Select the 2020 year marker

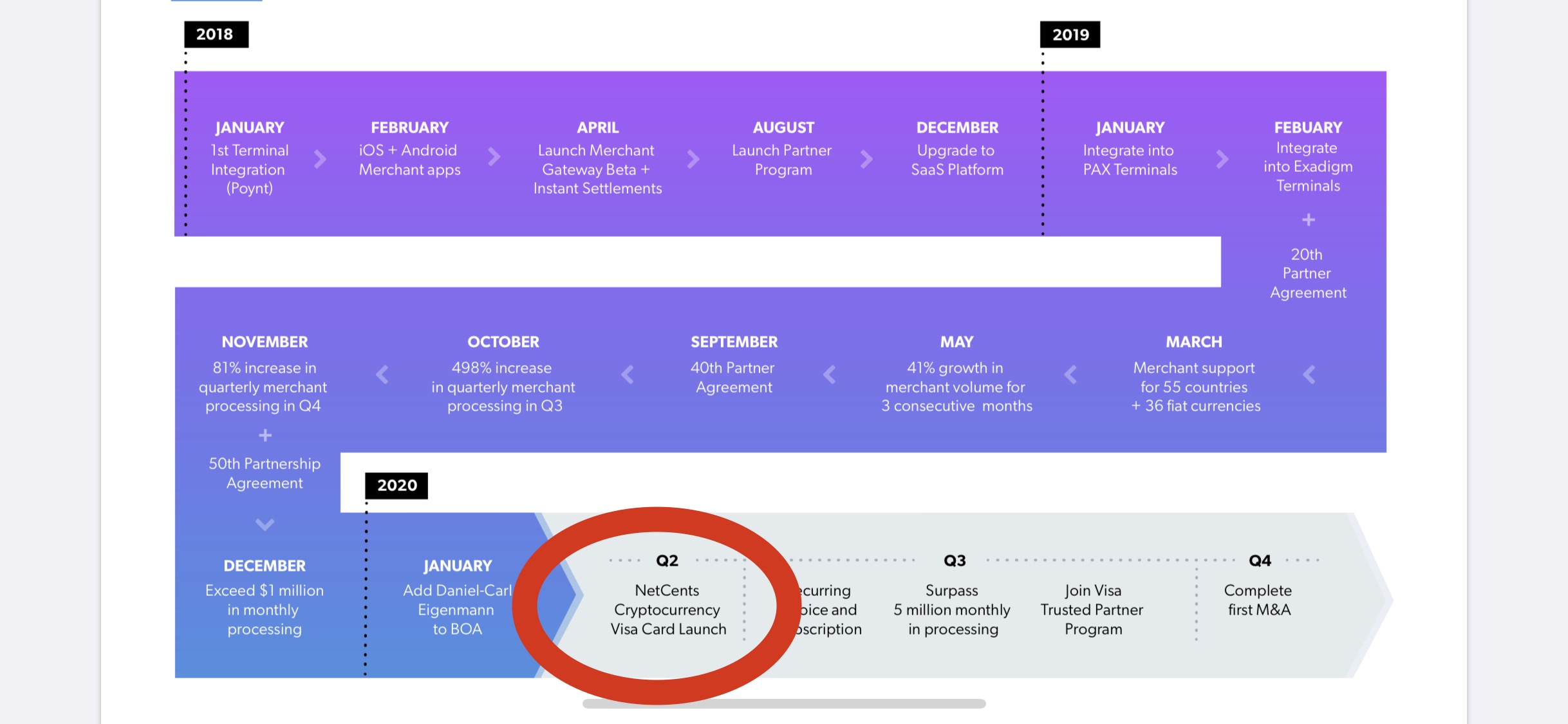click(x=397, y=485)
